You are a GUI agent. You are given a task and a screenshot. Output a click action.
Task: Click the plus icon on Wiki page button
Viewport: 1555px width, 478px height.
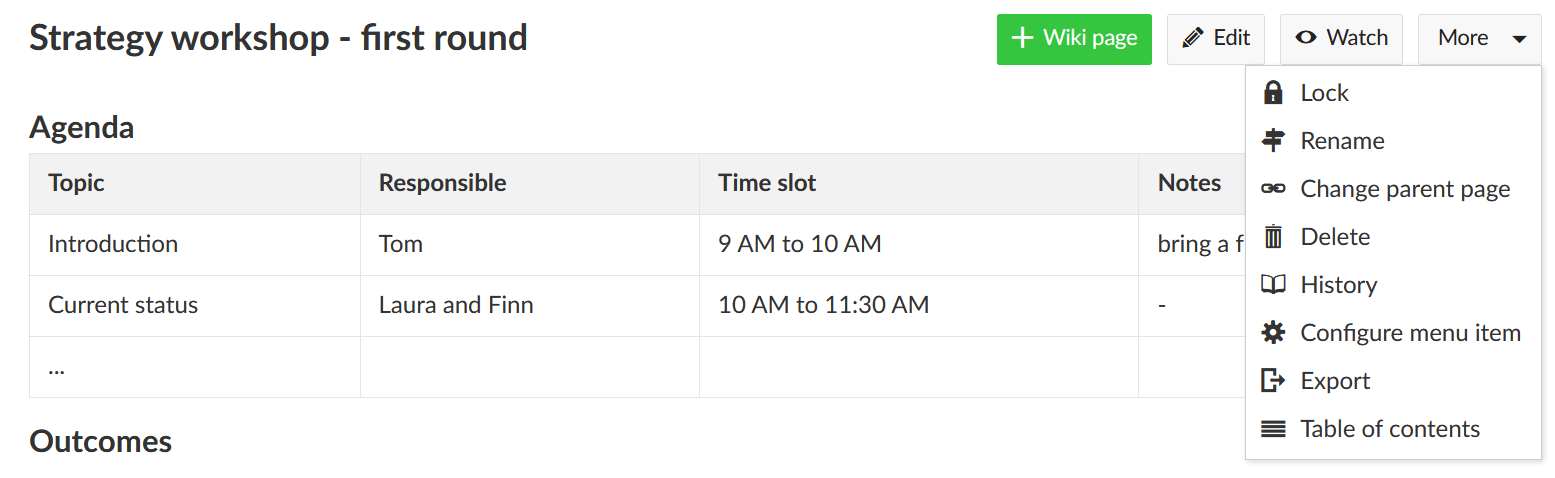pyautogui.click(x=1021, y=39)
